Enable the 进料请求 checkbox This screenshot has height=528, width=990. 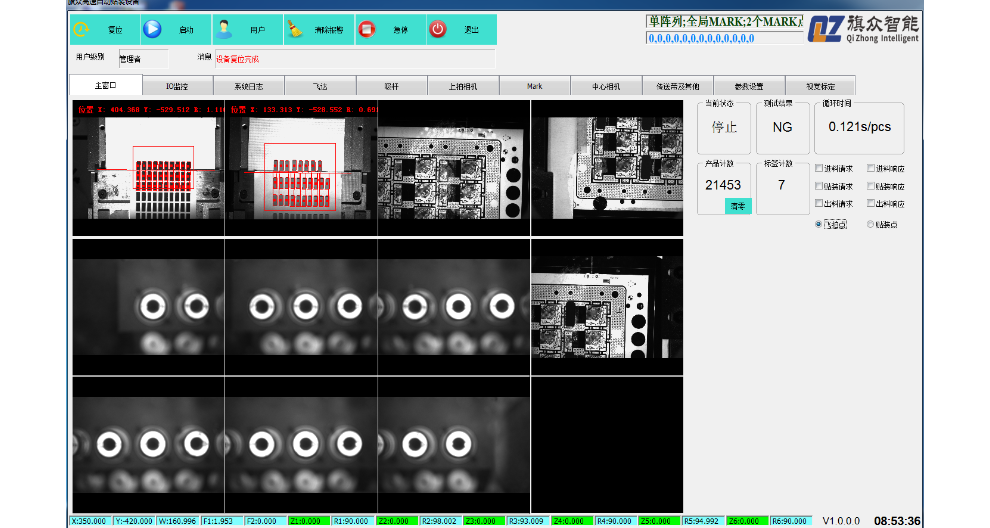pos(820,168)
